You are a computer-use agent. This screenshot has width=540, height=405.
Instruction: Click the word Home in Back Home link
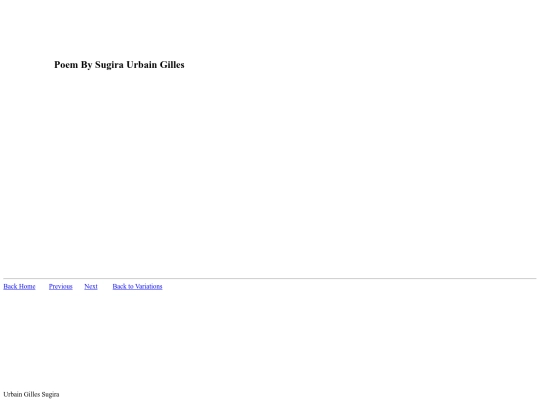(x=27, y=287)
